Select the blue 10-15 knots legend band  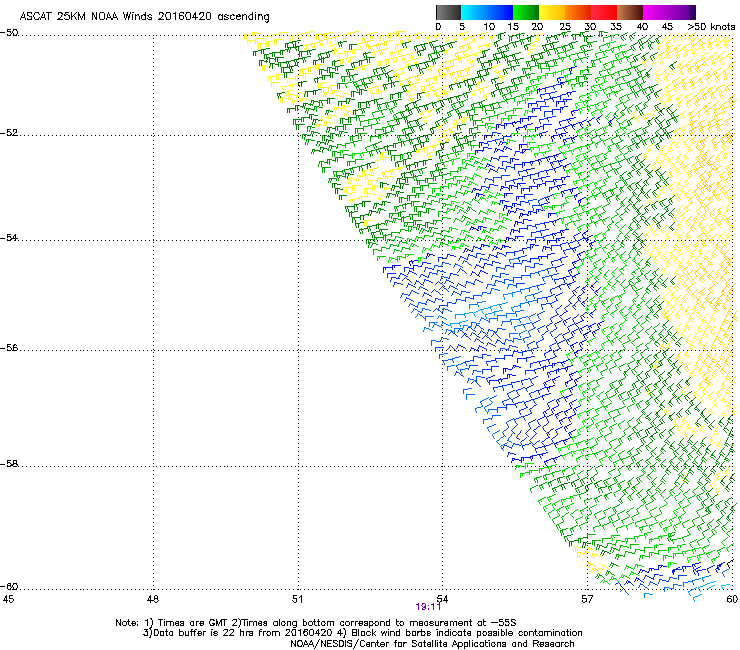click(500, 12)
